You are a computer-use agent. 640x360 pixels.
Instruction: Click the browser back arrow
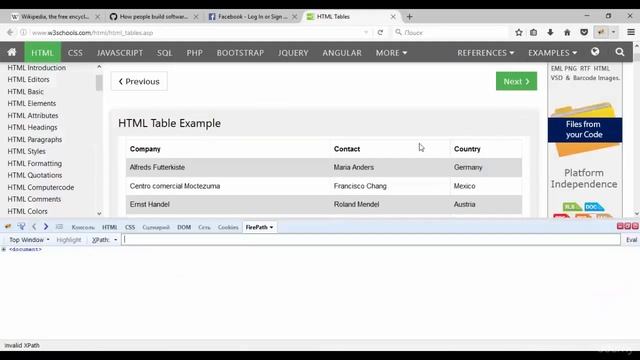pos(10,32)
